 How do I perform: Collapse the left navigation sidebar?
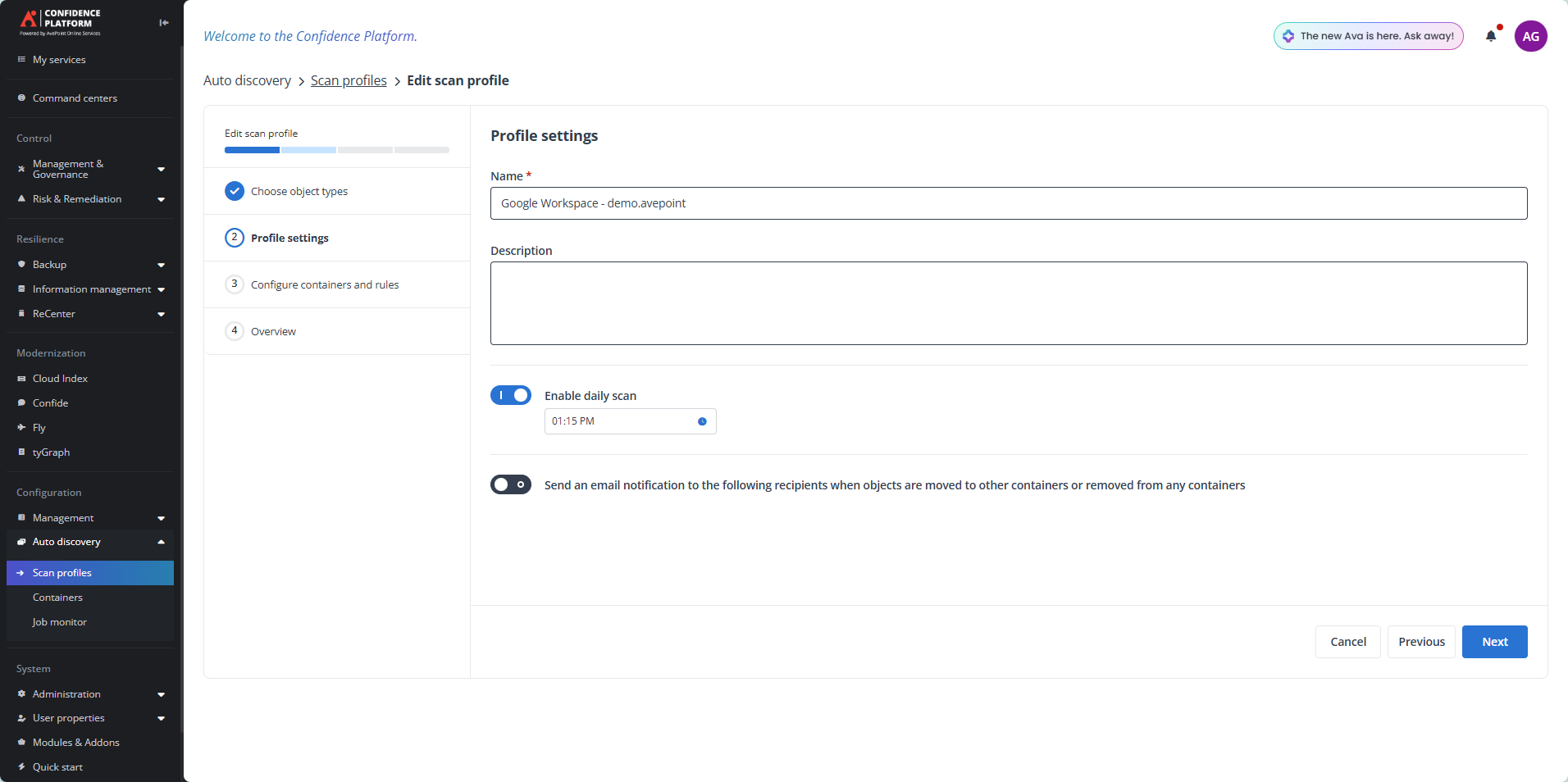coord(163,22)
